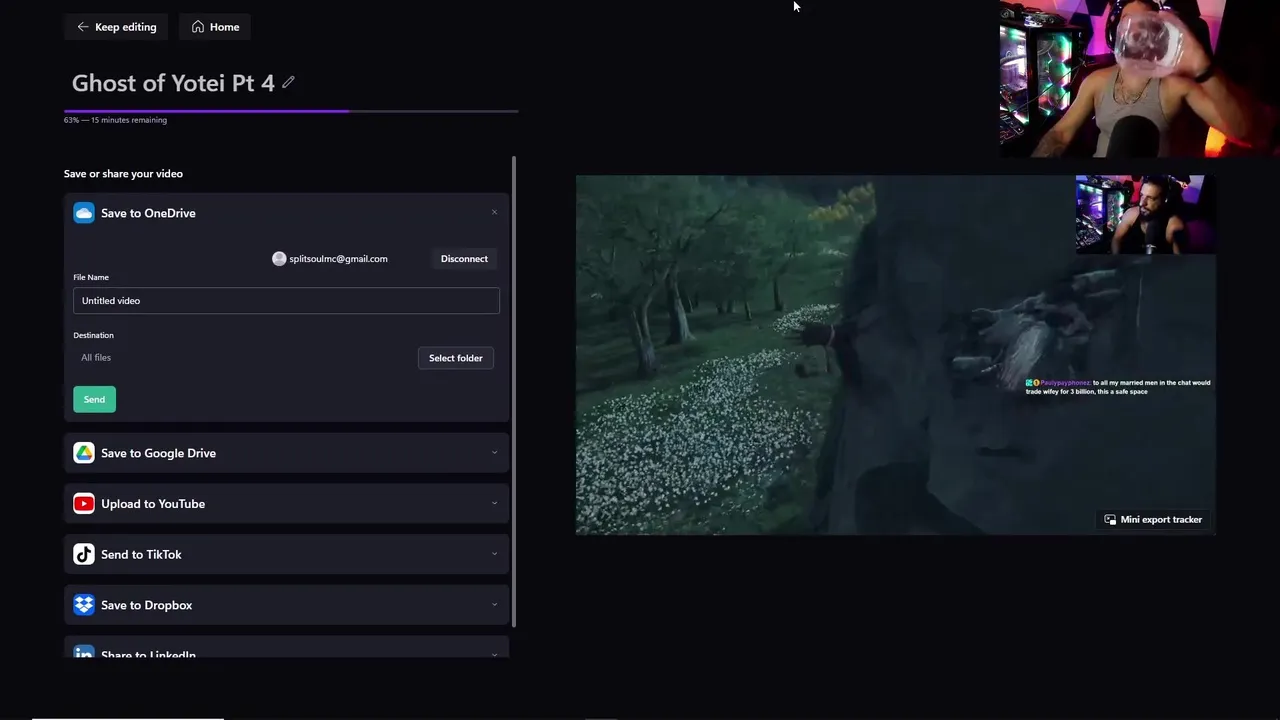Click the Google Drive icon
The height and width of the screenshot is (720, 1280).
pos(84,453)
